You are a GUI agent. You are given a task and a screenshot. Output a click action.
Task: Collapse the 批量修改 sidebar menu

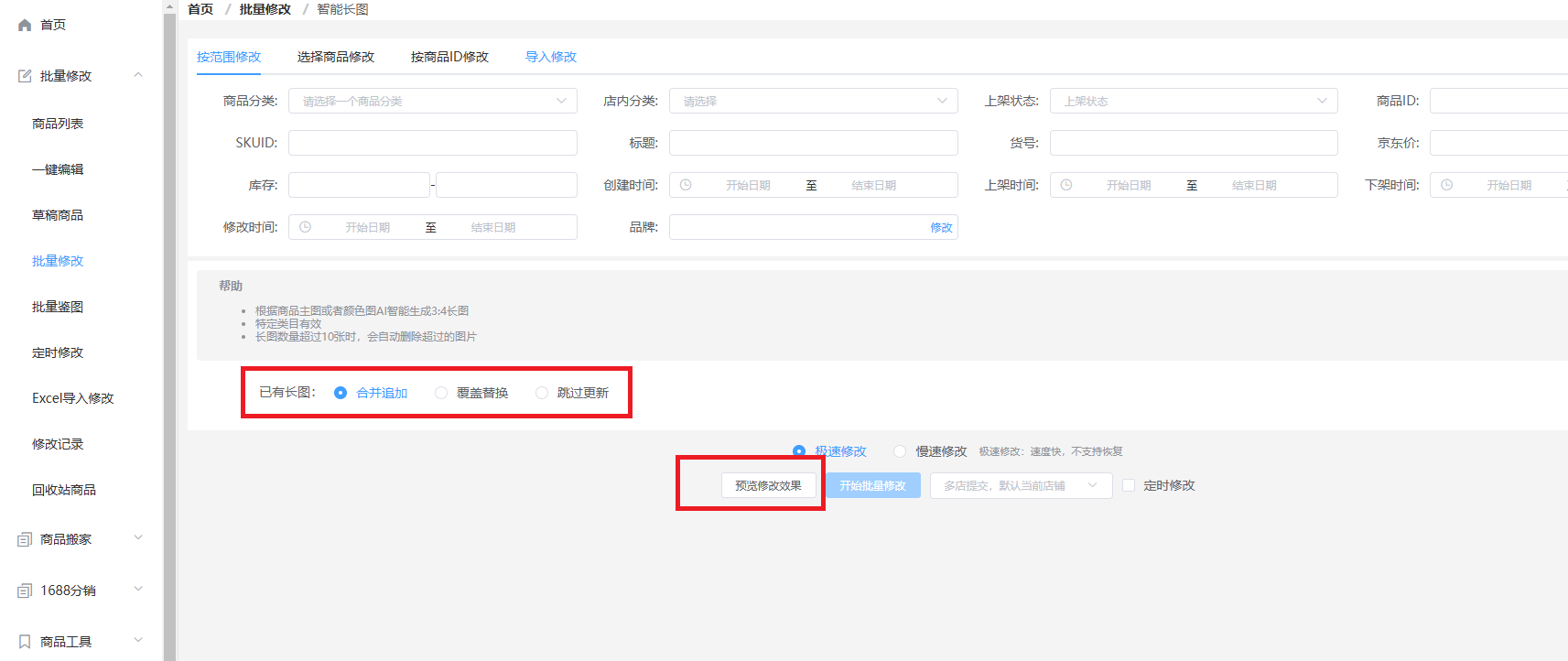click(x=138, y=75)
